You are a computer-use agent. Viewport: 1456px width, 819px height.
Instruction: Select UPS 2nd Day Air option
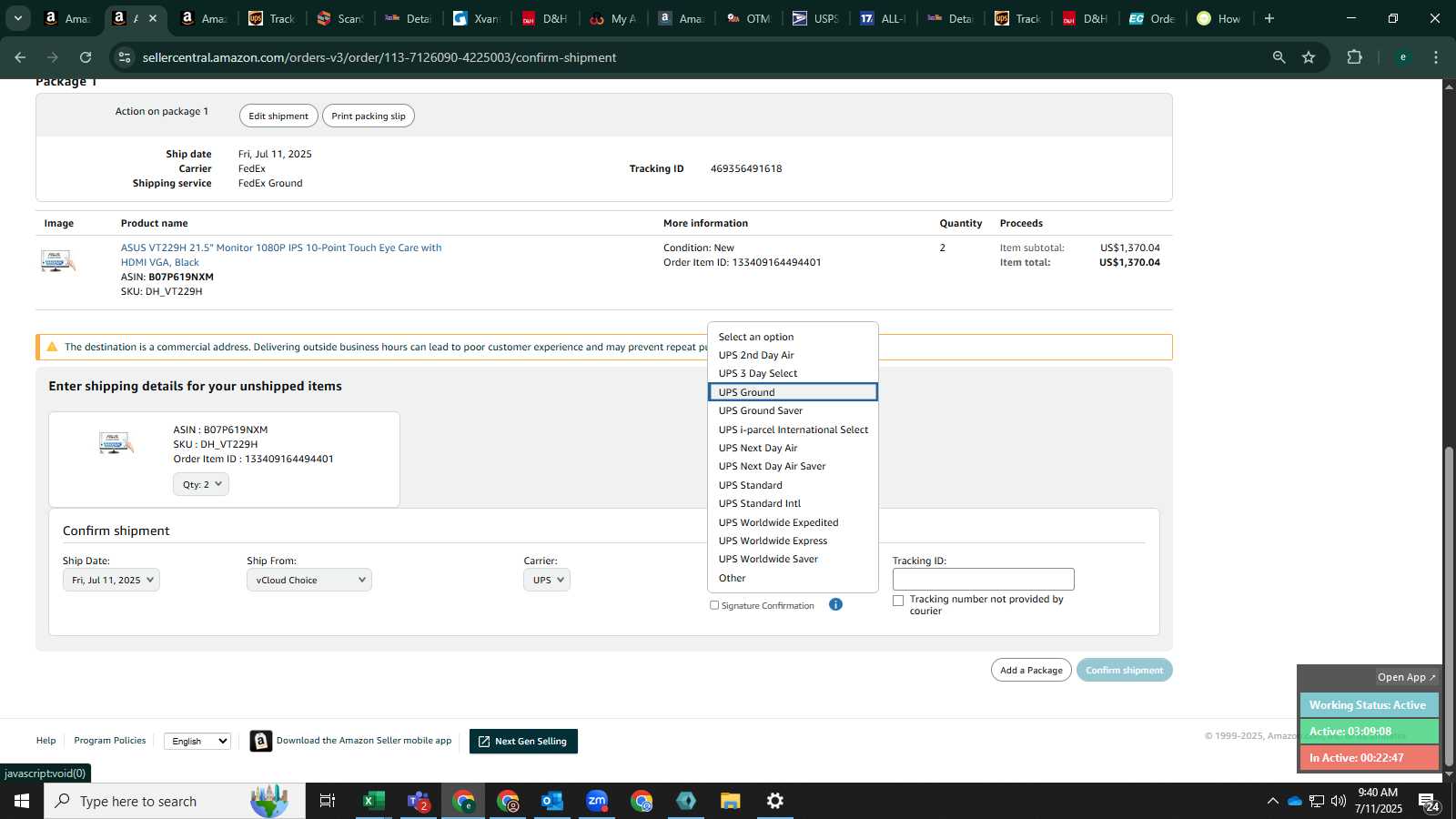pos(793,355)
